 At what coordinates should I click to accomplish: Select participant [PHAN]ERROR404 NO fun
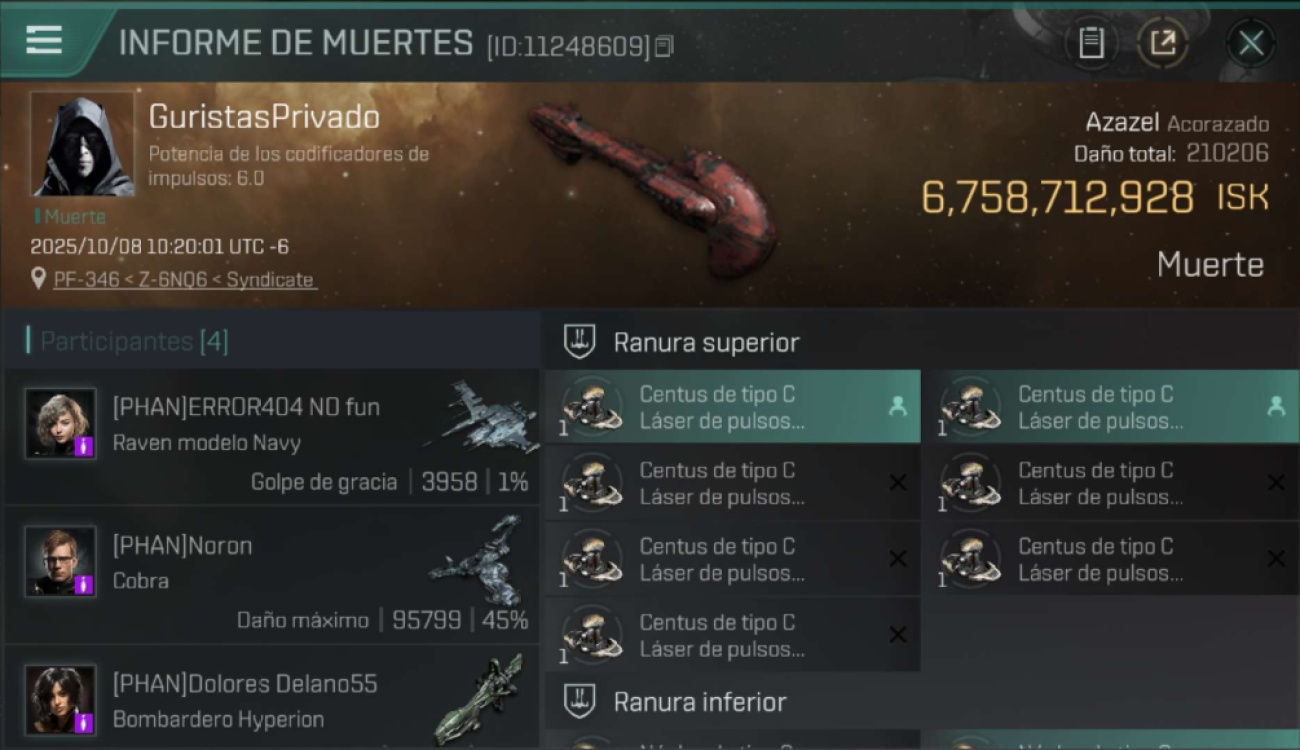point(272,437)
